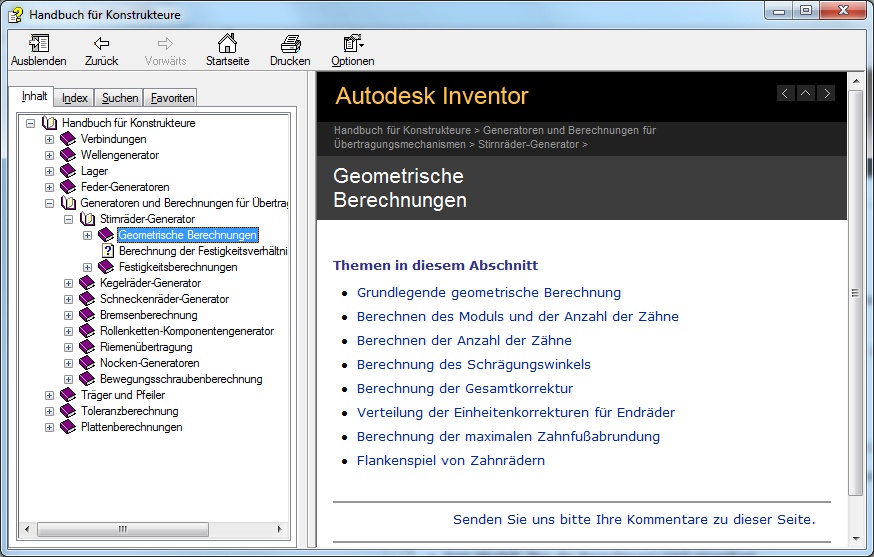Select the Geometrische Berechnungen tree item

pyautogui.click(x=188, y=235)
